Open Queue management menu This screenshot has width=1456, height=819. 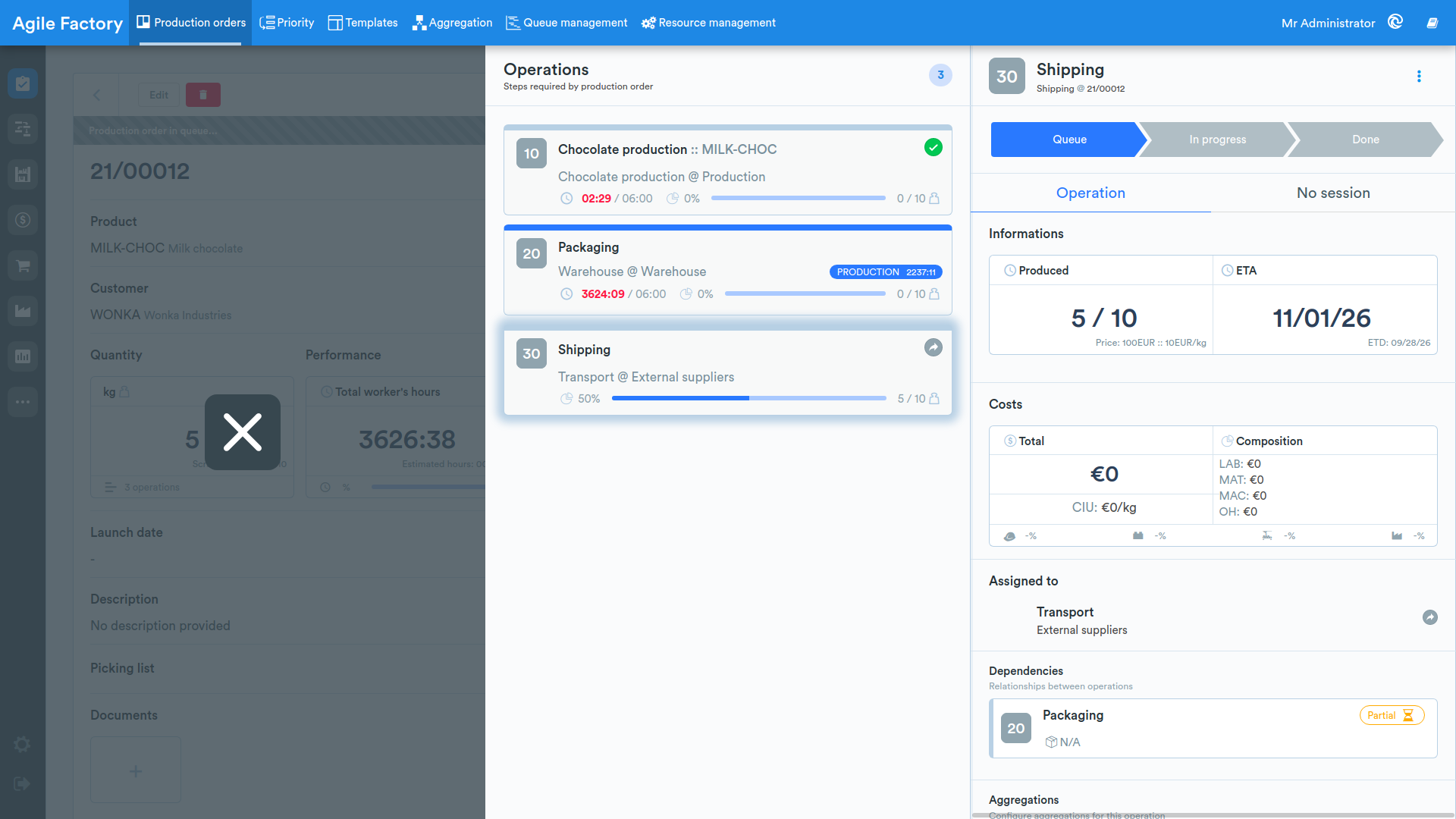point(567,23)
